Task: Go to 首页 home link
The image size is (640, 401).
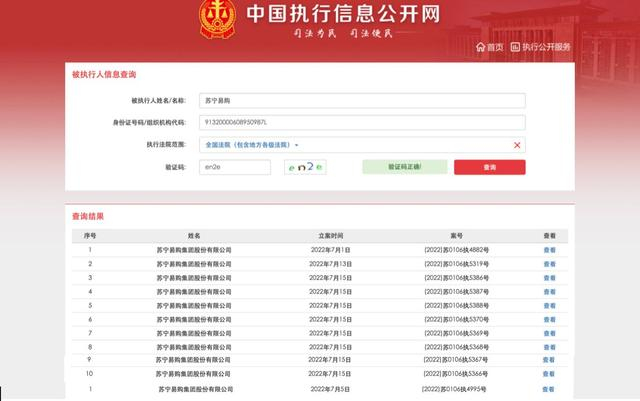Action: click(x=495, y=47)
